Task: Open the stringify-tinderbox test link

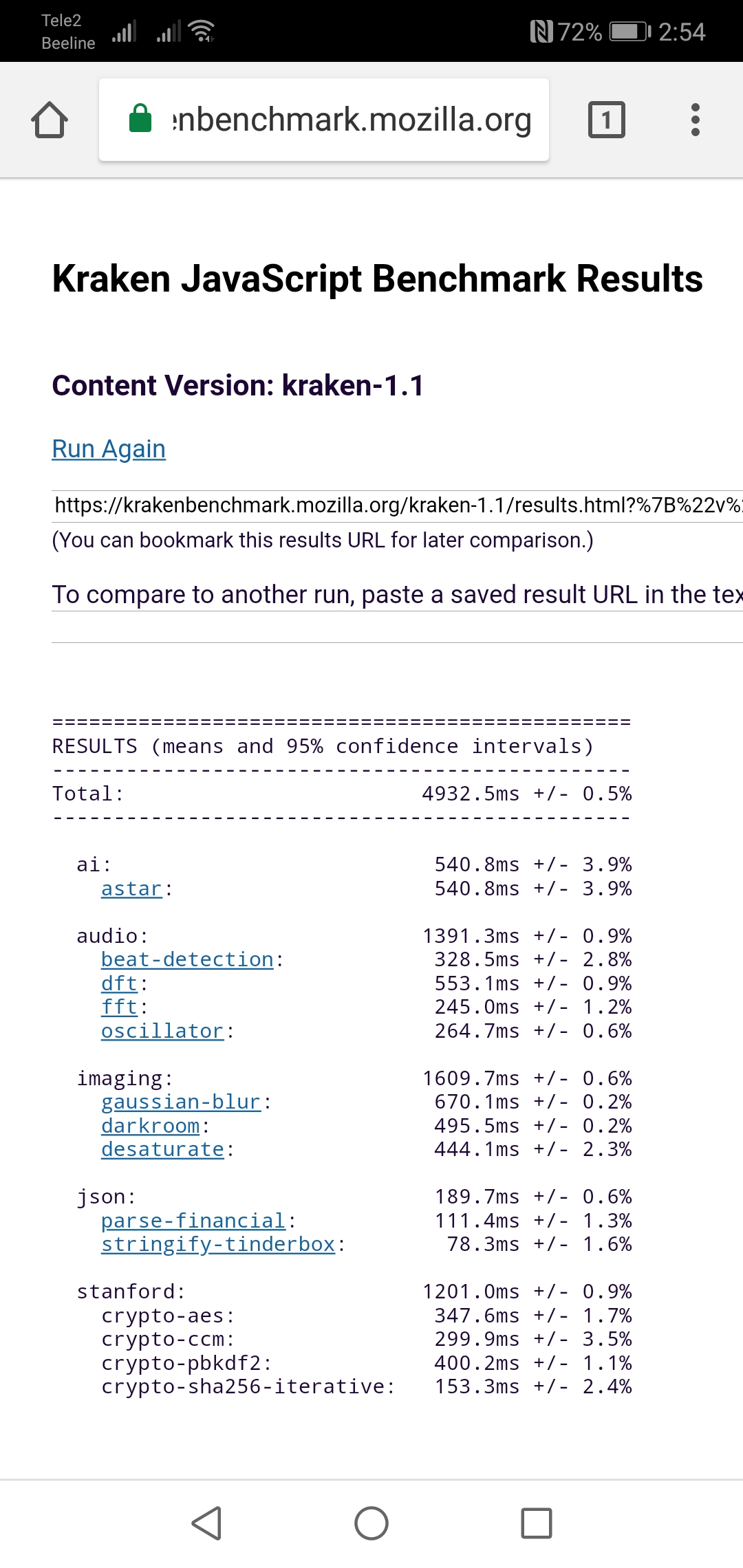Action: click(218, 1244)
